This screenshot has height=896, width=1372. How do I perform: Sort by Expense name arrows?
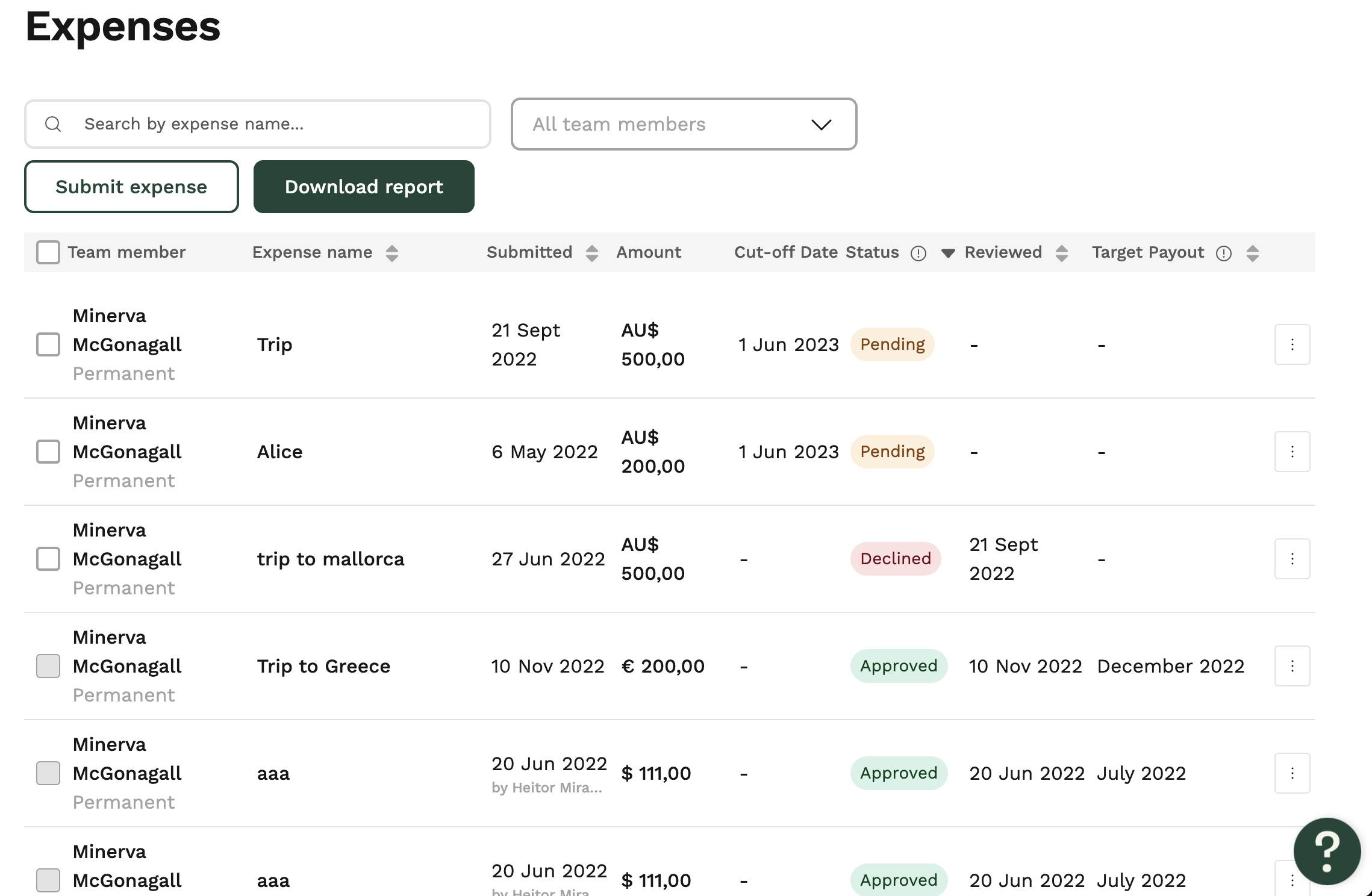tap(392, 254)
